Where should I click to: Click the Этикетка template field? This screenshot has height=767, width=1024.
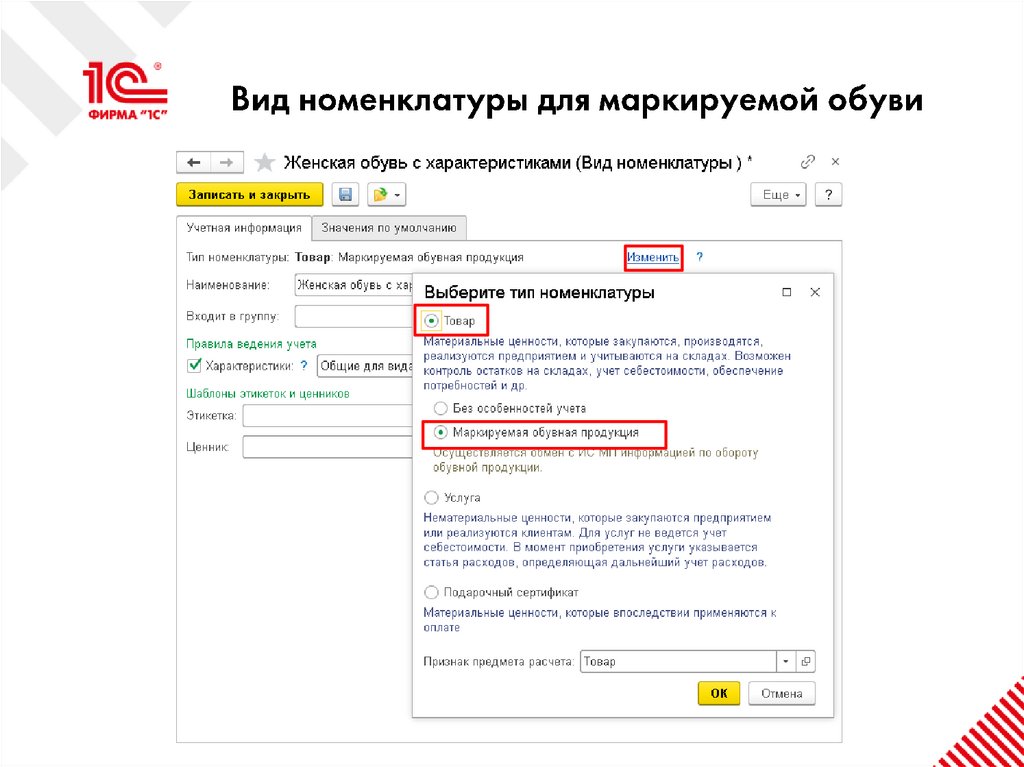pos(327,416)
